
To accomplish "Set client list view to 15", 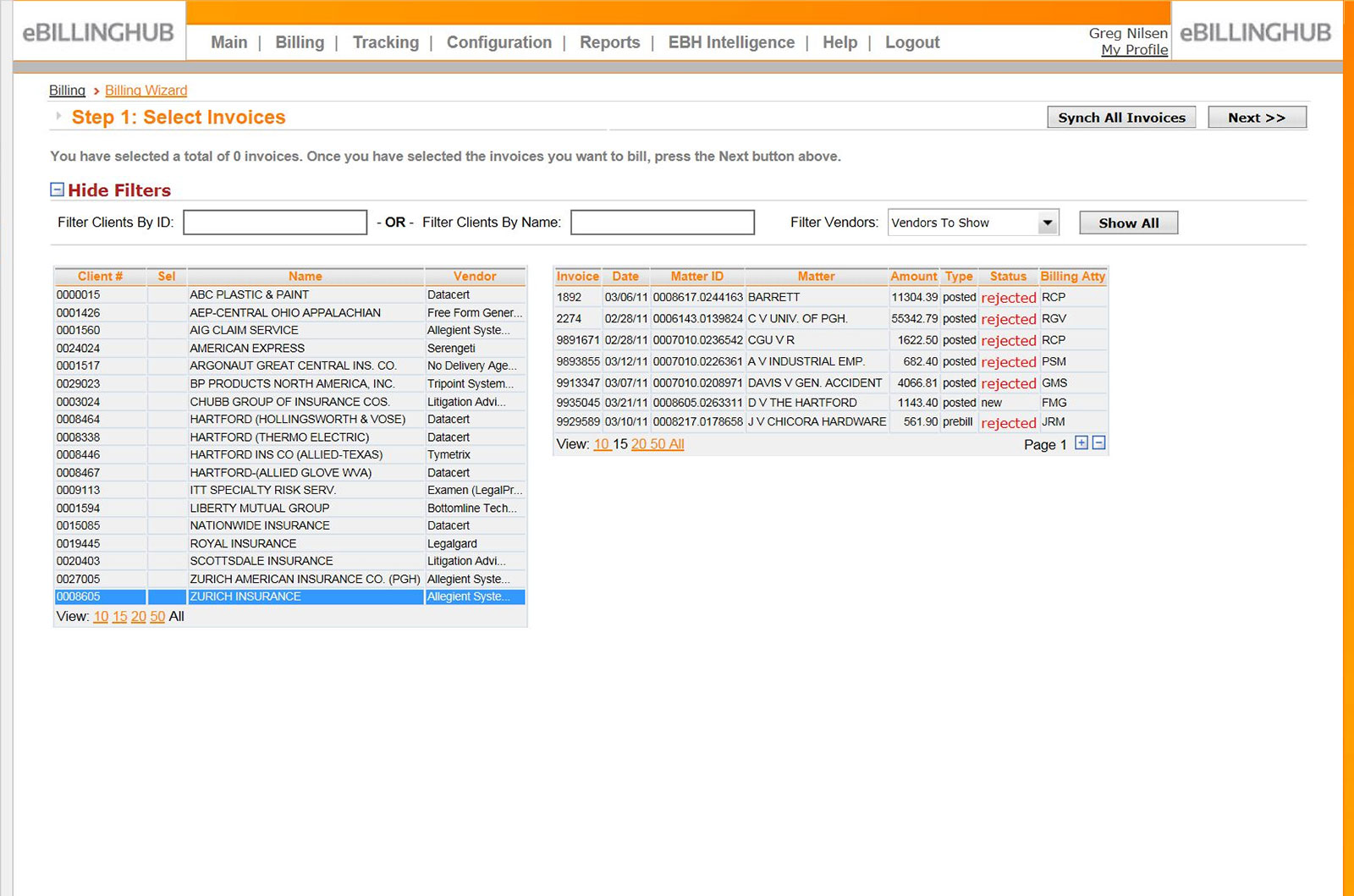I will tap(119, 617).
